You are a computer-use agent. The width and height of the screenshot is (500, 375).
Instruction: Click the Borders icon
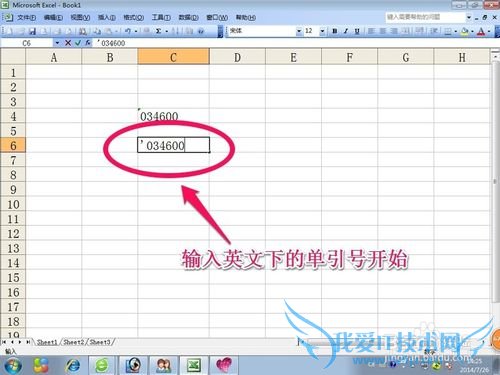click(448, 31)
